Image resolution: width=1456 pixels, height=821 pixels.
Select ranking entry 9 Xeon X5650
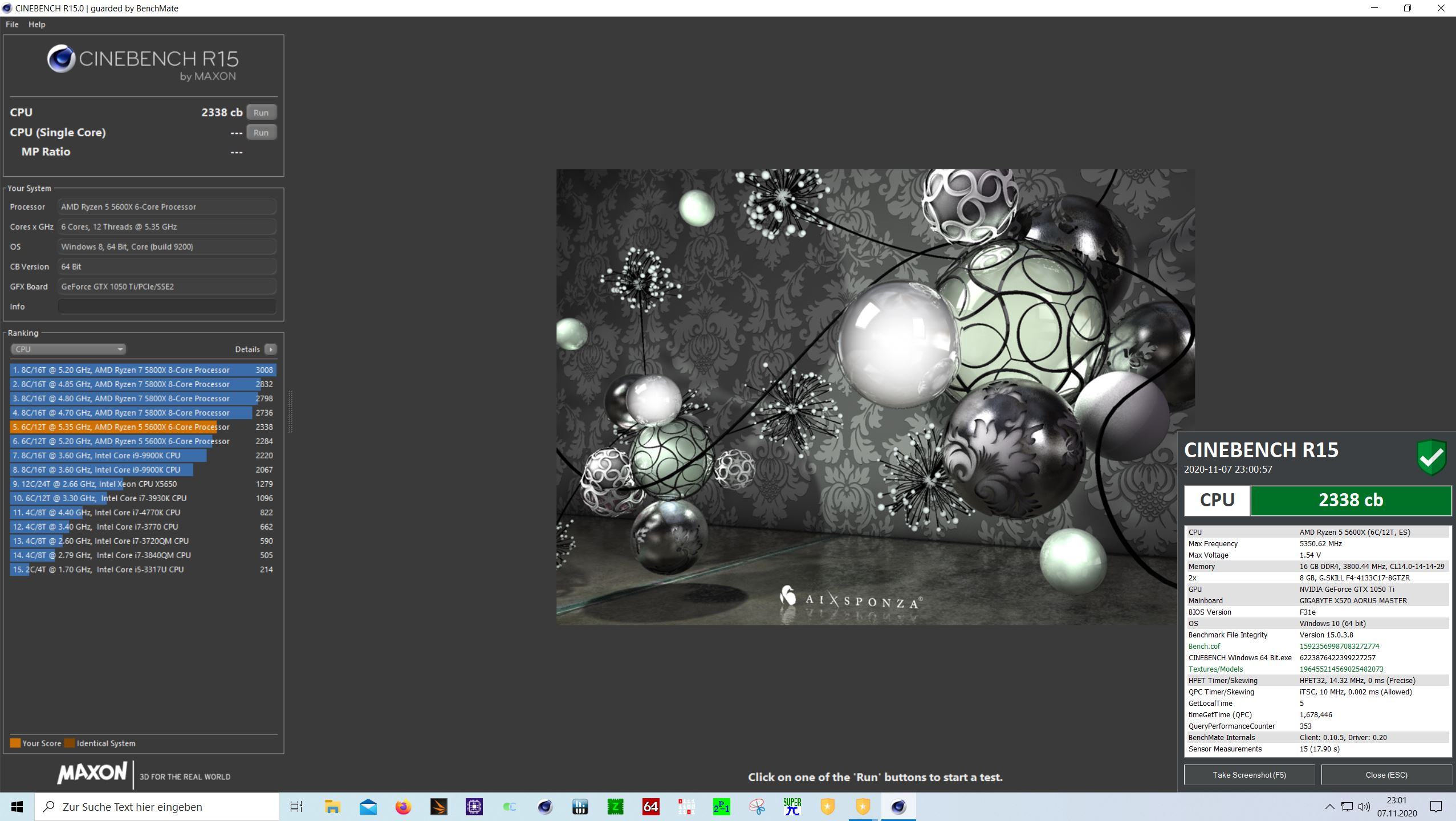(143, 484)
